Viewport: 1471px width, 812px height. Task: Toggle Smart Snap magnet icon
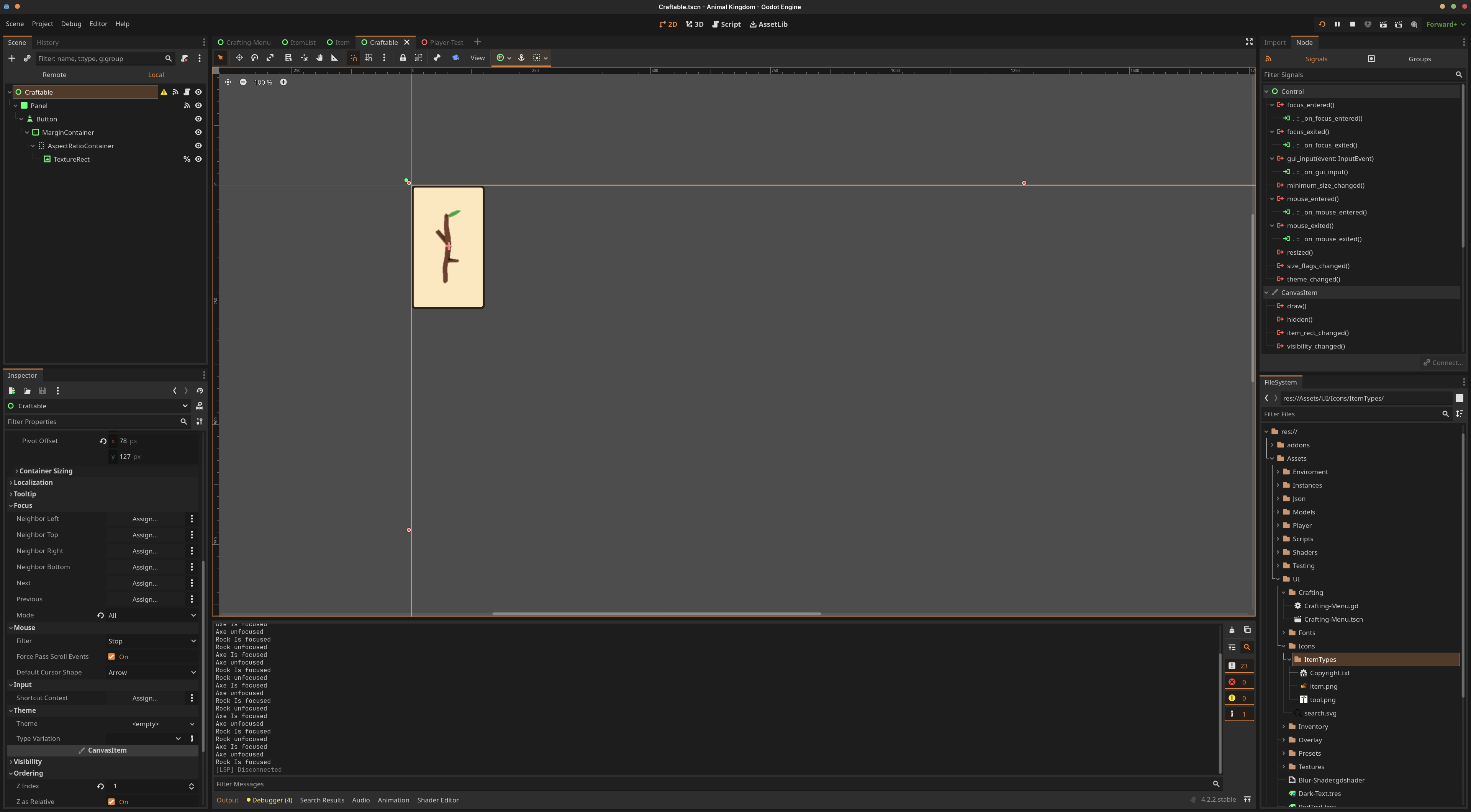point(354,58)
